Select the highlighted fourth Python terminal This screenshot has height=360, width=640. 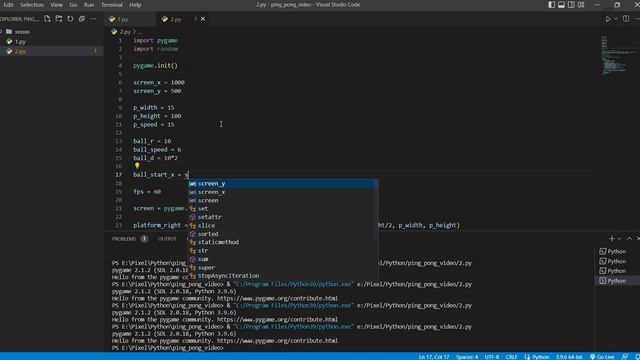coord(617,281)
